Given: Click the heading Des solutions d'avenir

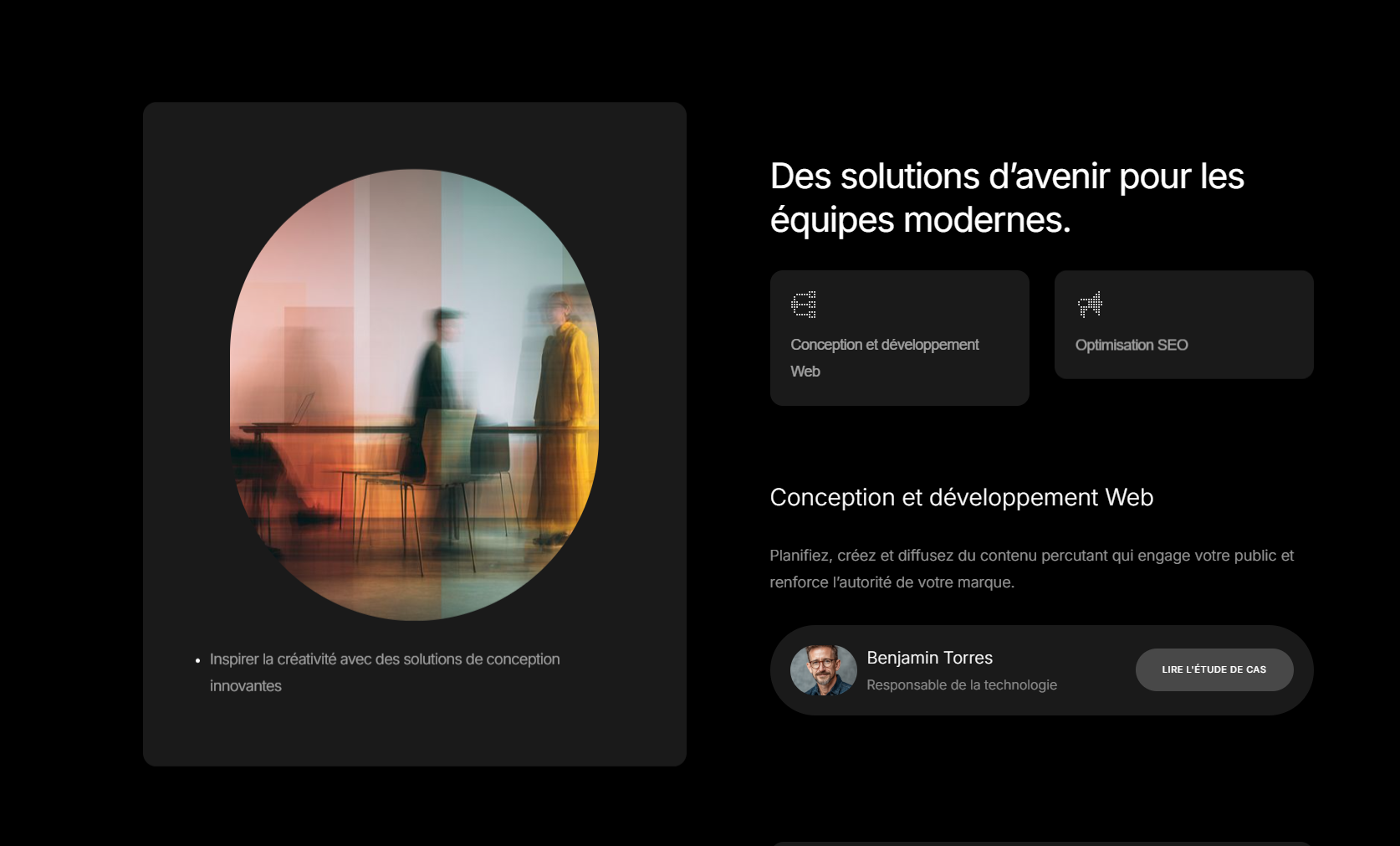Looking at the screenshot, I should pos(1006,198).
